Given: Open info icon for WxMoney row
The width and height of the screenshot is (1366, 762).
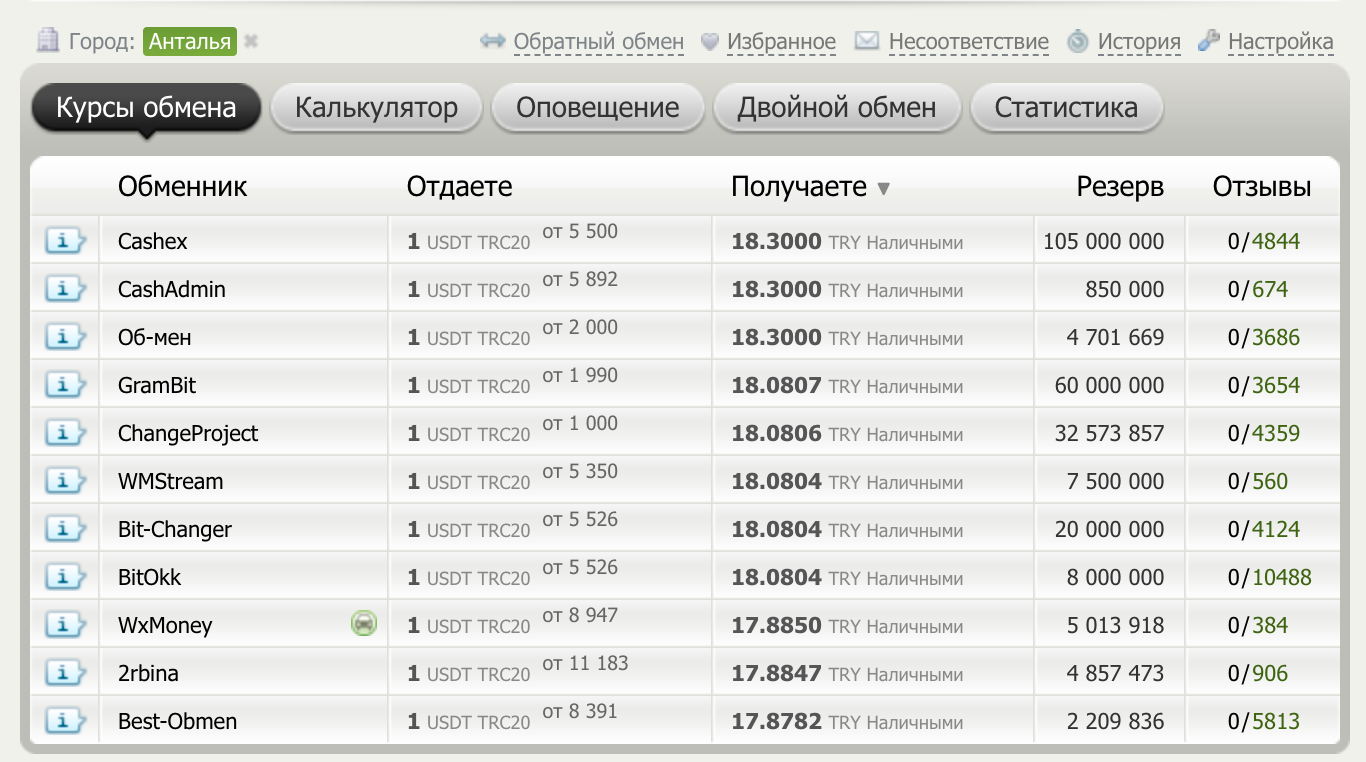Looking at the screenshot, I should pos(64,624).
